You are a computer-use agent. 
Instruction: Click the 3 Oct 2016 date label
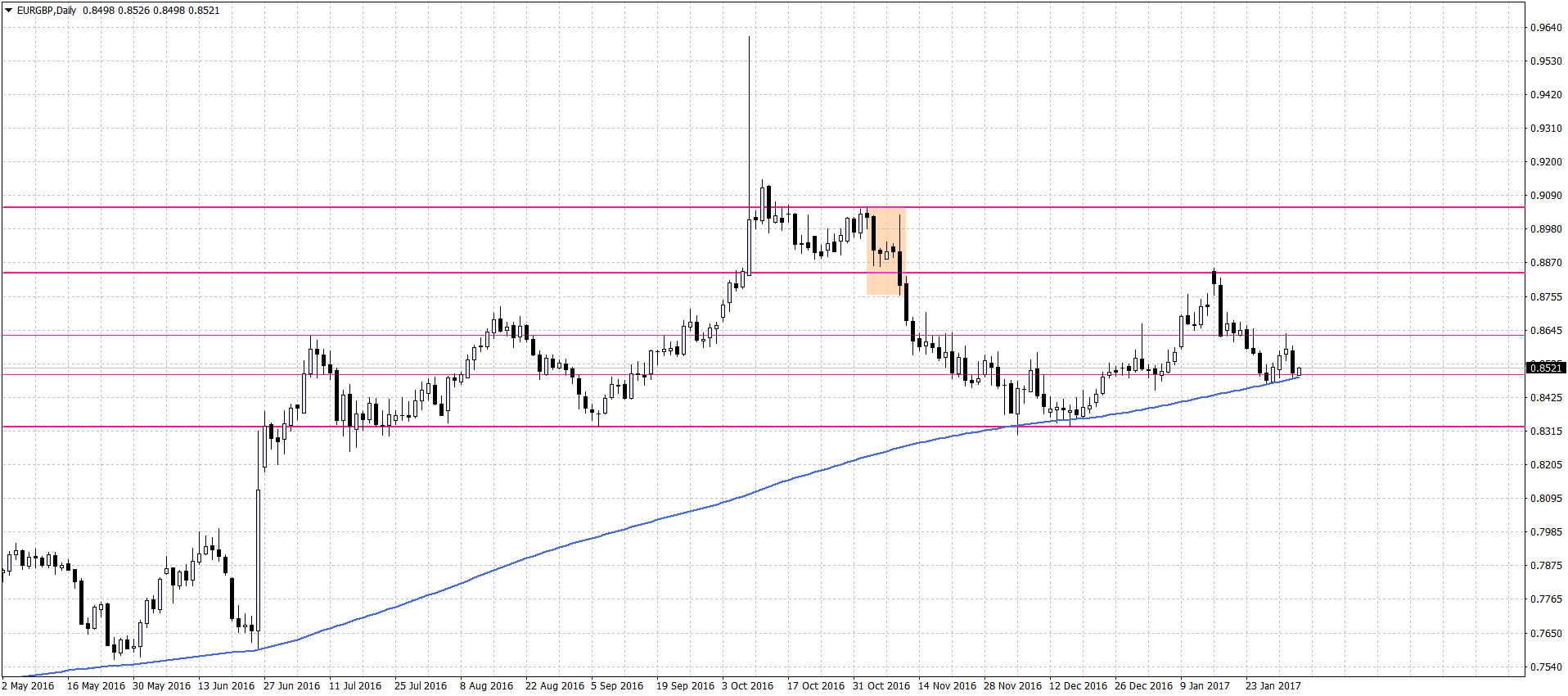(x=748, y=686)
